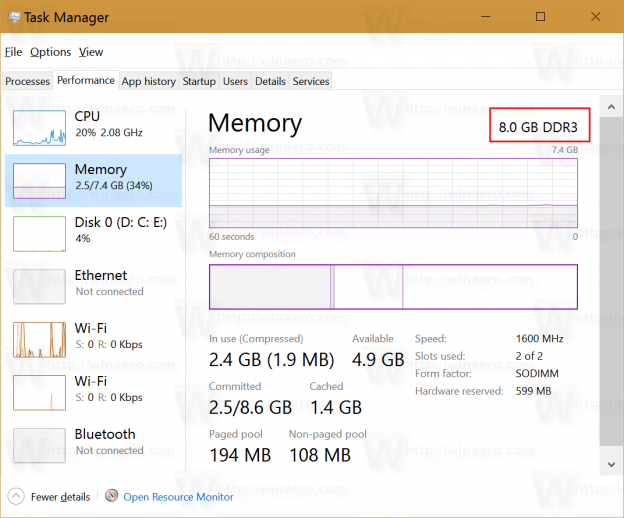Click the Non-paged pool 108 MB value
The image size is (624, 518).
320,455
